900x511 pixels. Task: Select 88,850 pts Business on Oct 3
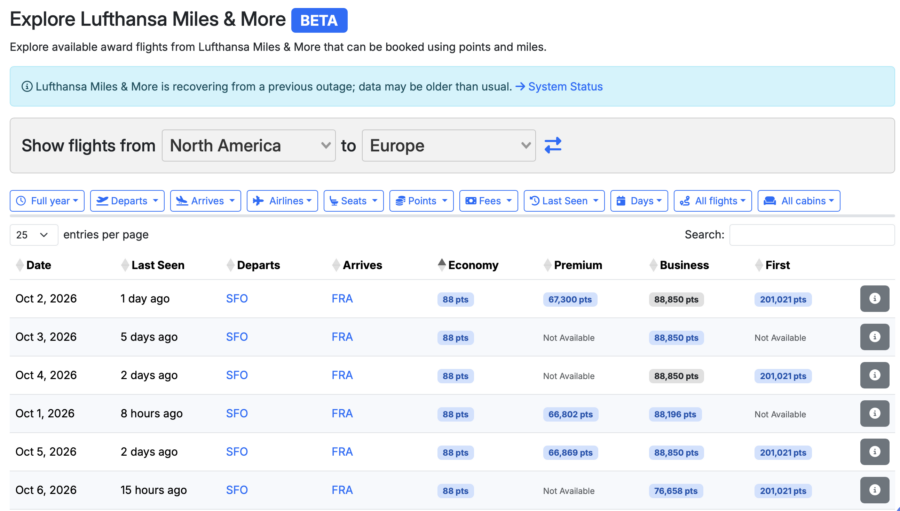tap(676, 338)
